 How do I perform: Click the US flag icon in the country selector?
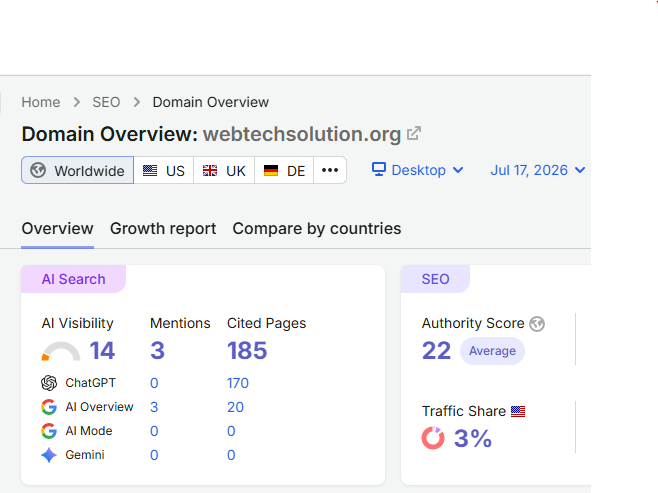click(150, 170)
